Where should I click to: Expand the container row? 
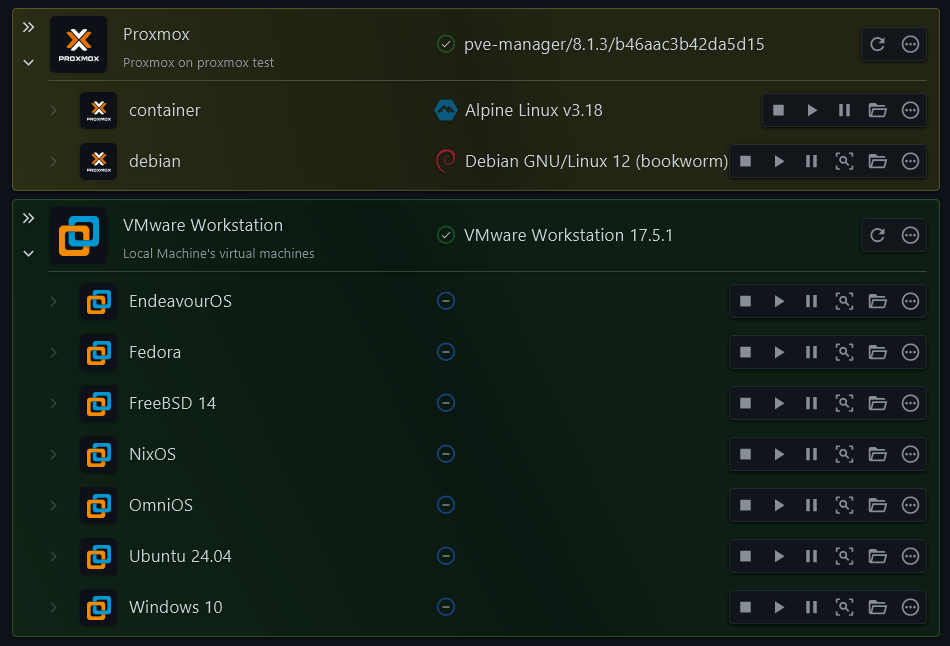click(x=53, y=110)
